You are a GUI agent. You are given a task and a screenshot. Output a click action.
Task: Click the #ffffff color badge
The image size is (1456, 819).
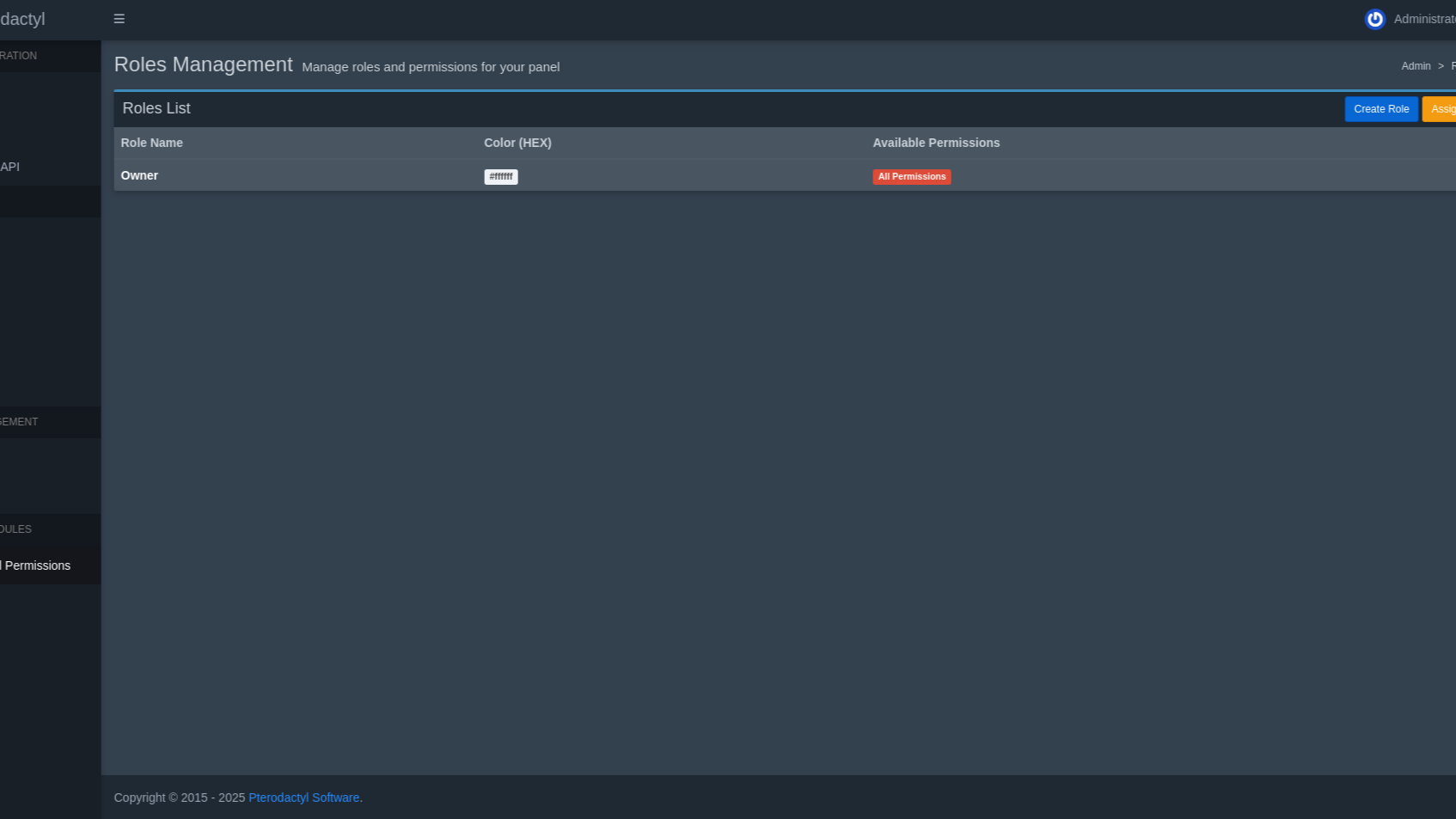pos(500,177)
